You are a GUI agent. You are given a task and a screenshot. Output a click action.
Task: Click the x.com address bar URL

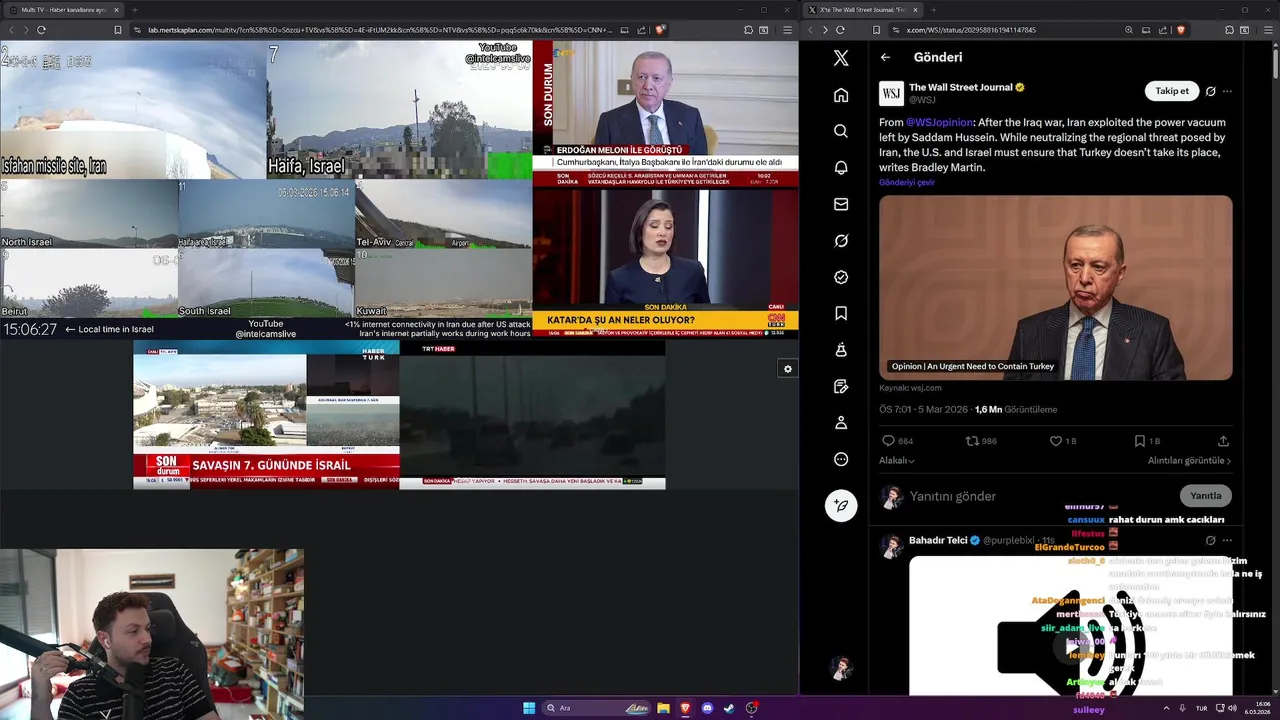point(971,30)
